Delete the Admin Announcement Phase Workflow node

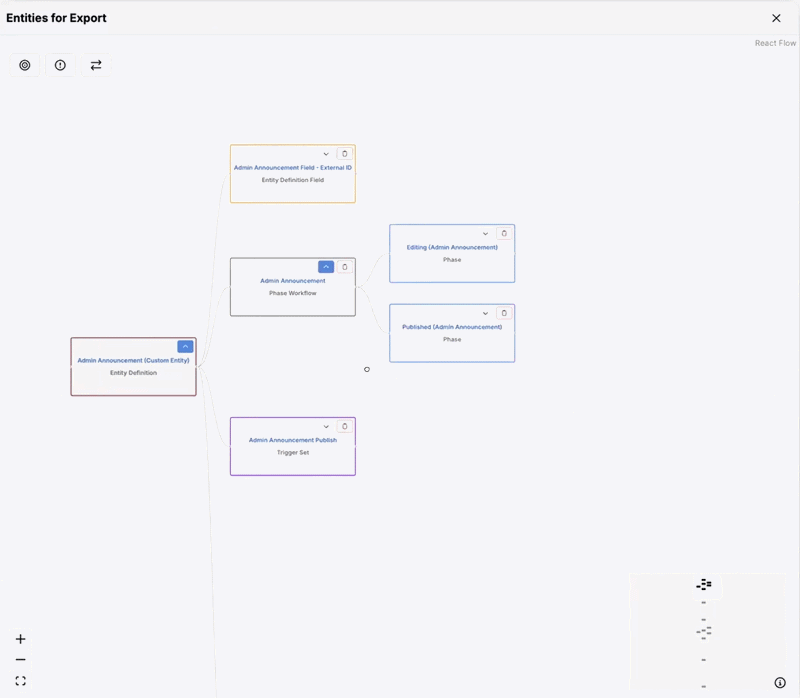pyautogui.click(x=345, y=267)
